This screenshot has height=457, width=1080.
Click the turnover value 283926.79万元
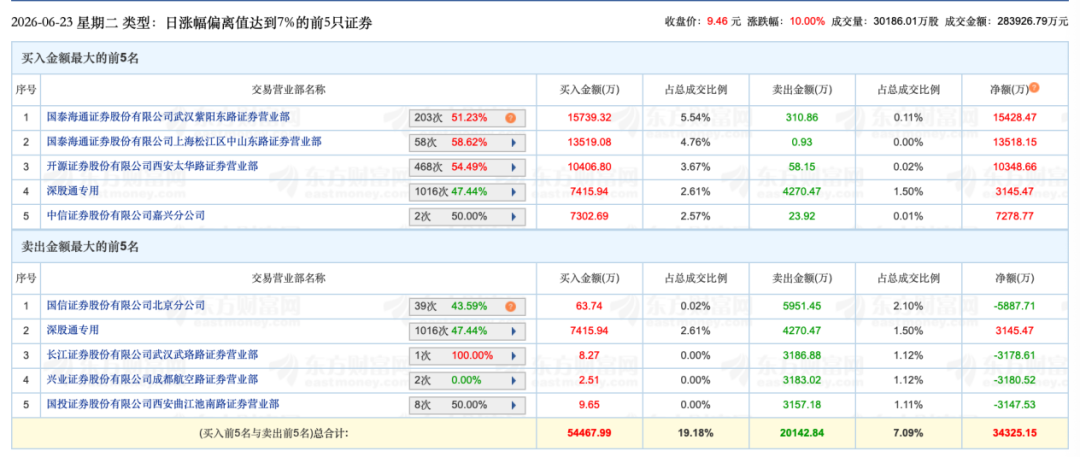1032,21
